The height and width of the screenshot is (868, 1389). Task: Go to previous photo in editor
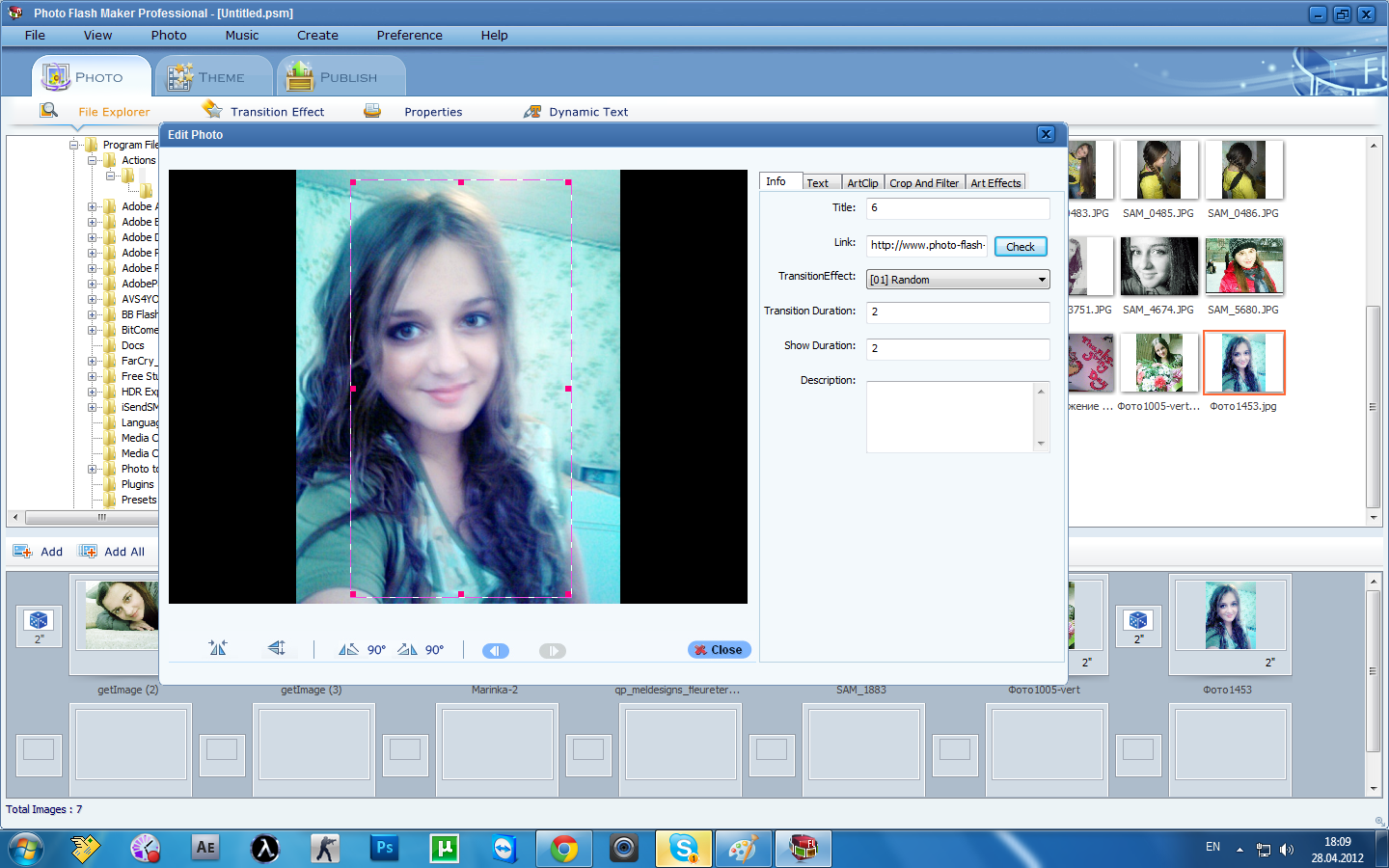pos(495,651)
